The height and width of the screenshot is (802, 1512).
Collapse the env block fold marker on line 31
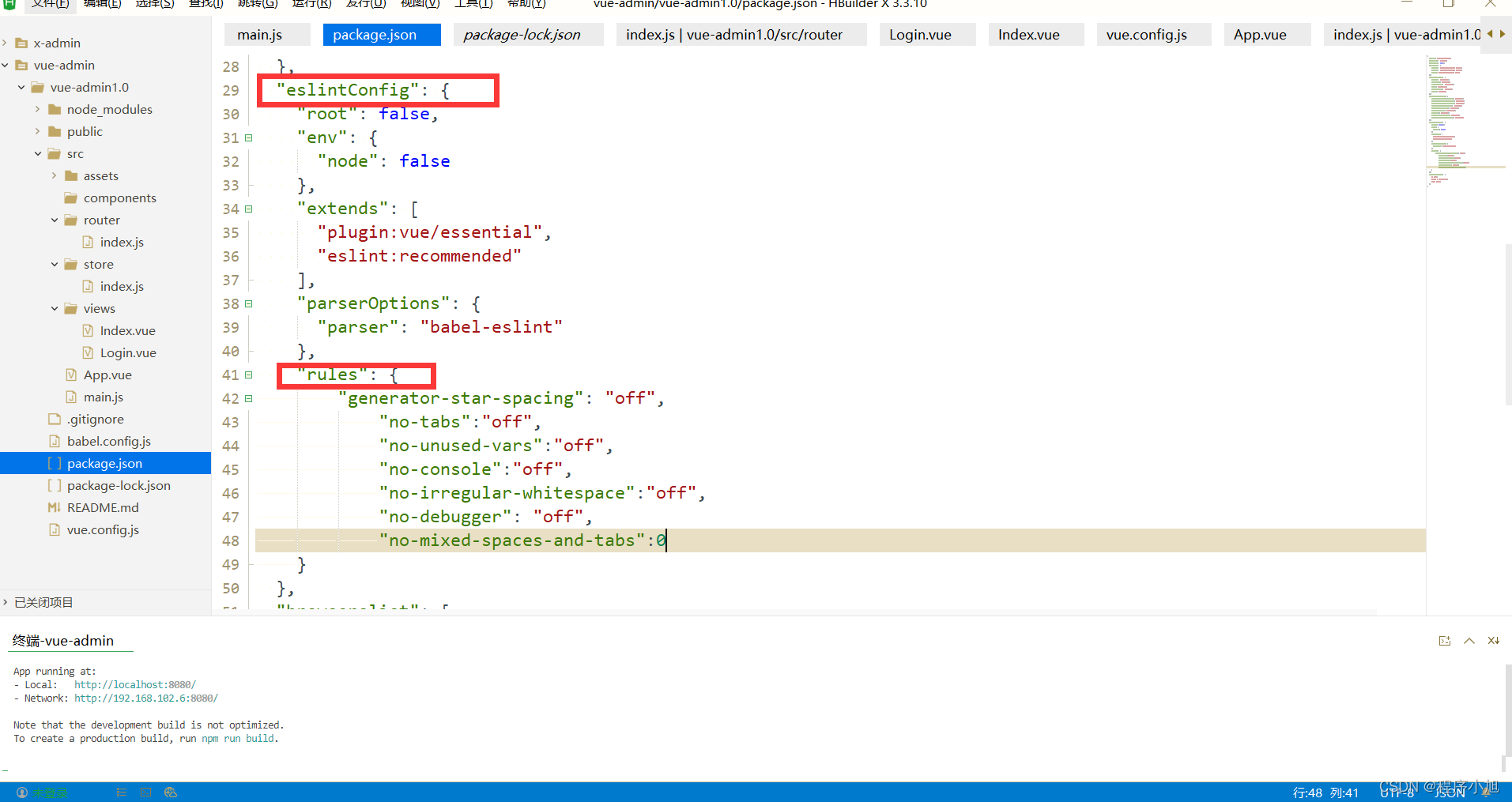pyautogui.click(x=248, y=137)
